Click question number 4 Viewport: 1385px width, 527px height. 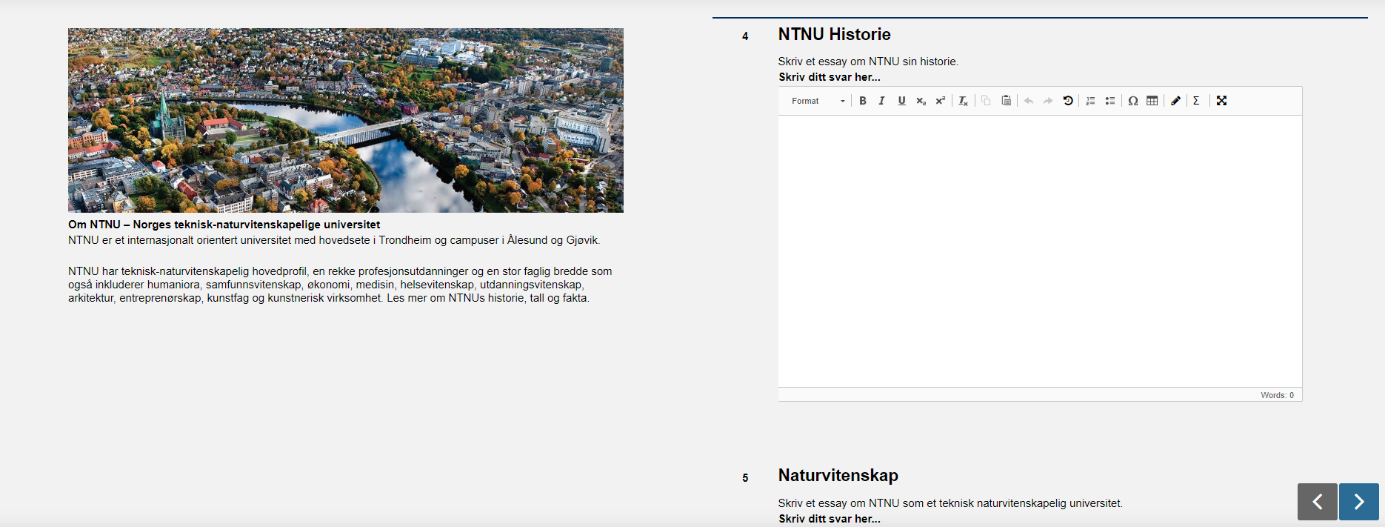(x=745, y=37)
